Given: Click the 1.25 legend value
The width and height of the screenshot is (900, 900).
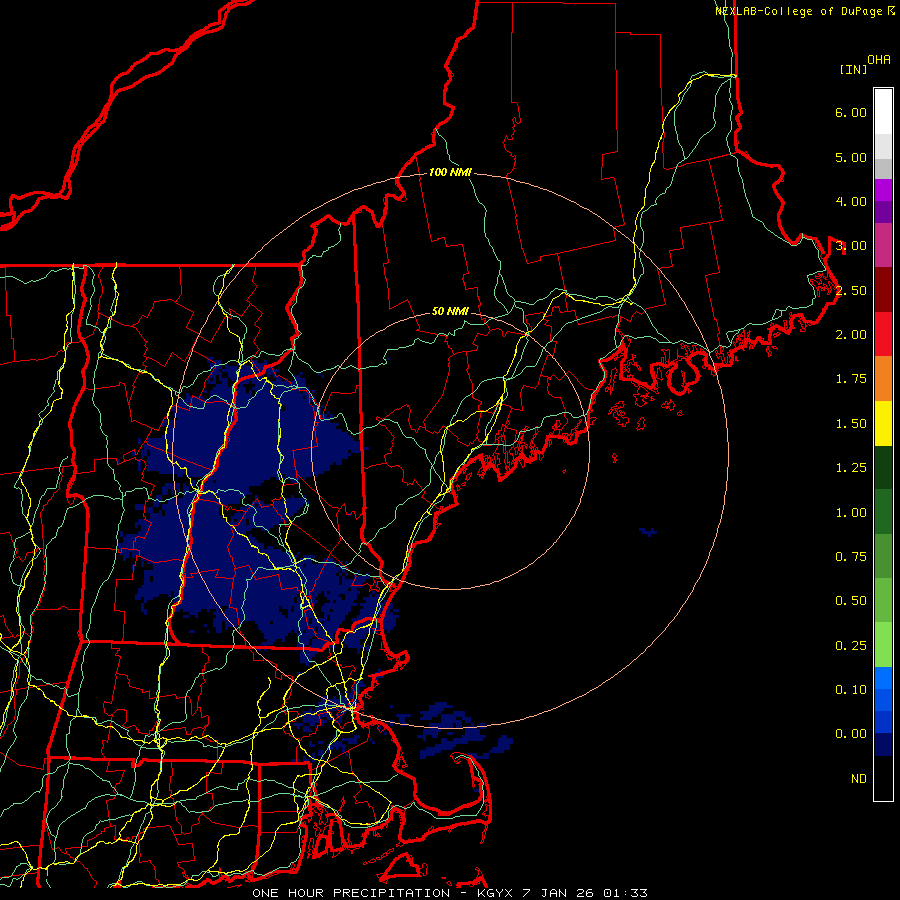Looking at the screenshot, I should point(851,468).
